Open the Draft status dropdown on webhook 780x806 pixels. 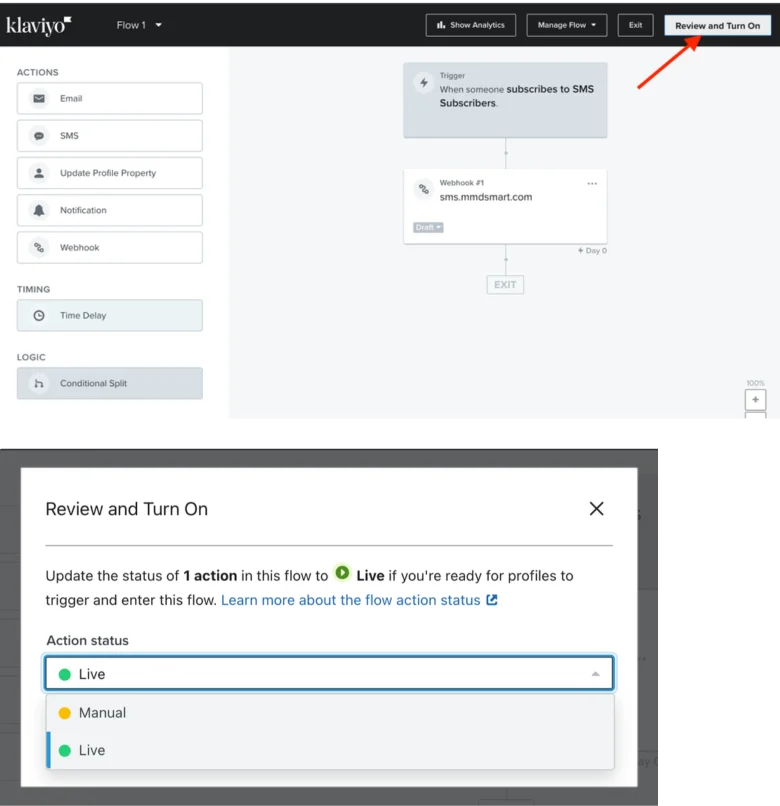(x=428, y=227)
